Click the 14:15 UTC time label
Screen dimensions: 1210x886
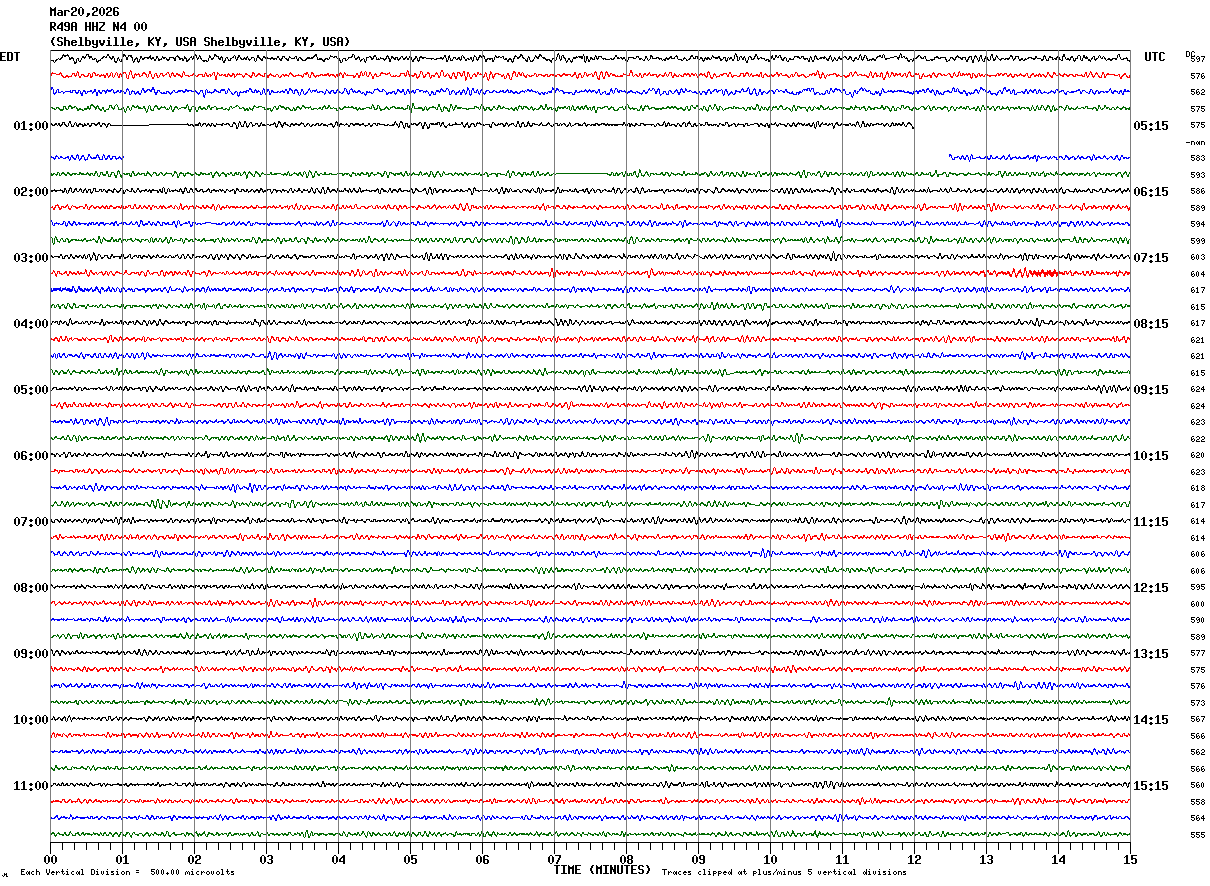(x=1150, y=720)
